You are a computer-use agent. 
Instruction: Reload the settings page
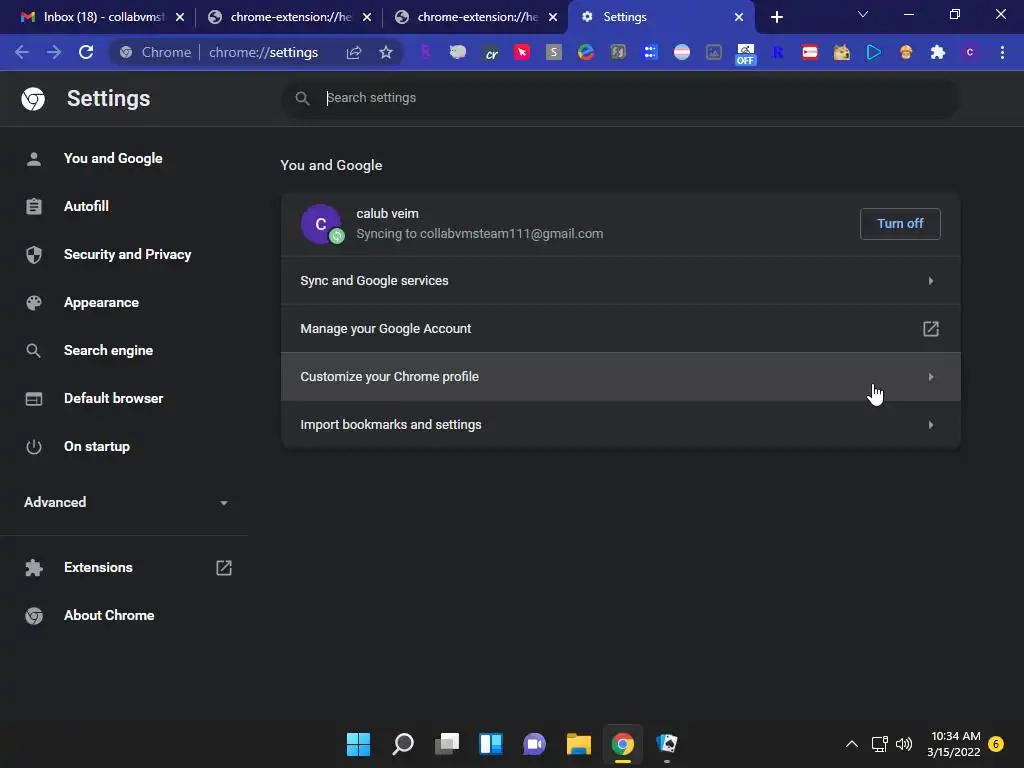coord(86,52)
